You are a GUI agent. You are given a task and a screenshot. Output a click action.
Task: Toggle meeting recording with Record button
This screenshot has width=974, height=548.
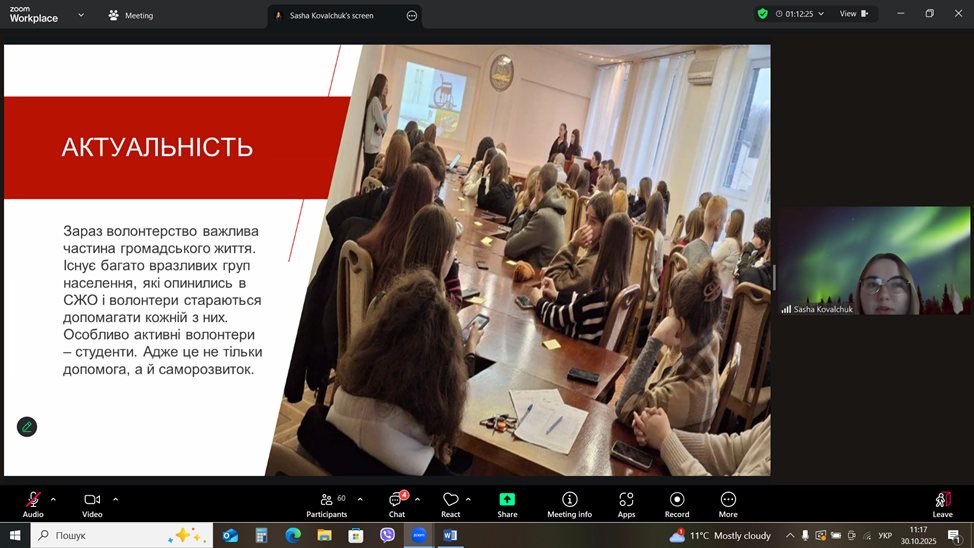(x=677, y=503)
